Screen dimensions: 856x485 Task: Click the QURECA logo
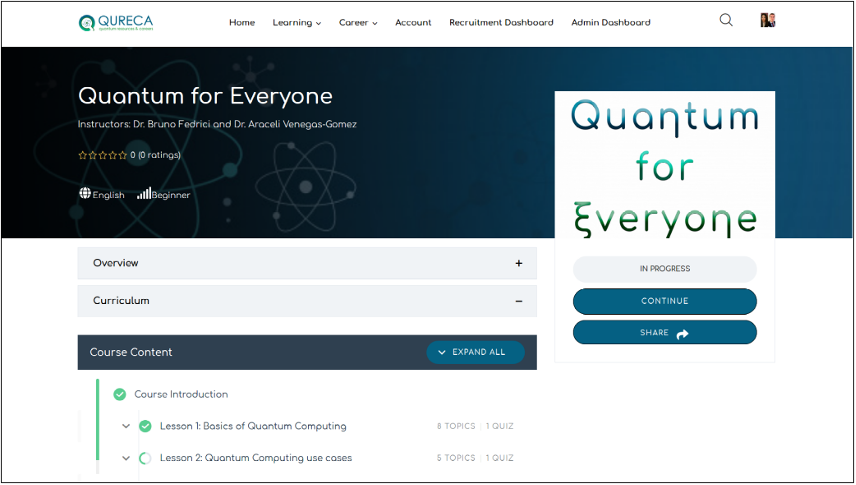click(115, 22)
